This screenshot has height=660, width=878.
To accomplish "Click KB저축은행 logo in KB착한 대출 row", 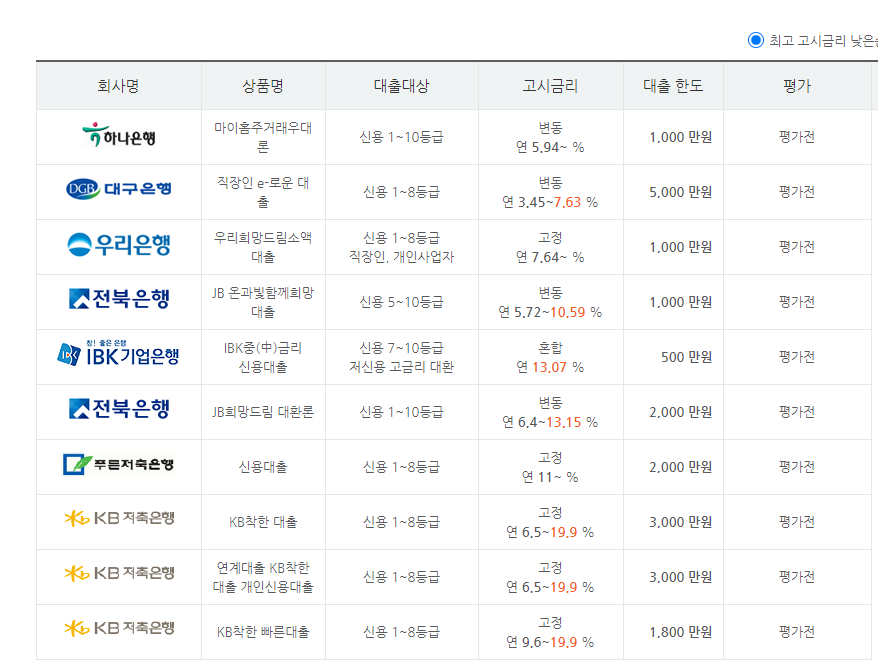I will coord(119,518).
